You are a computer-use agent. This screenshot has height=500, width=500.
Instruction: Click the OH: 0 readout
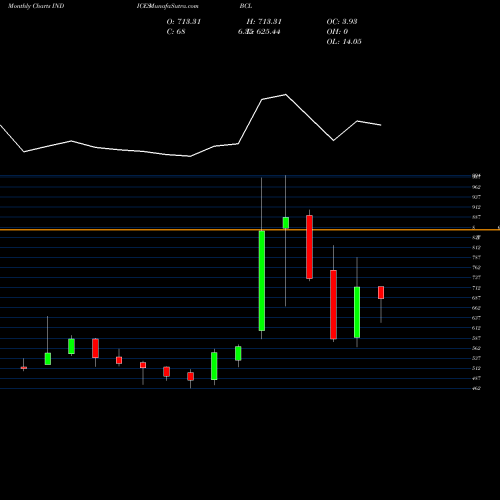[x=337, y=31]
